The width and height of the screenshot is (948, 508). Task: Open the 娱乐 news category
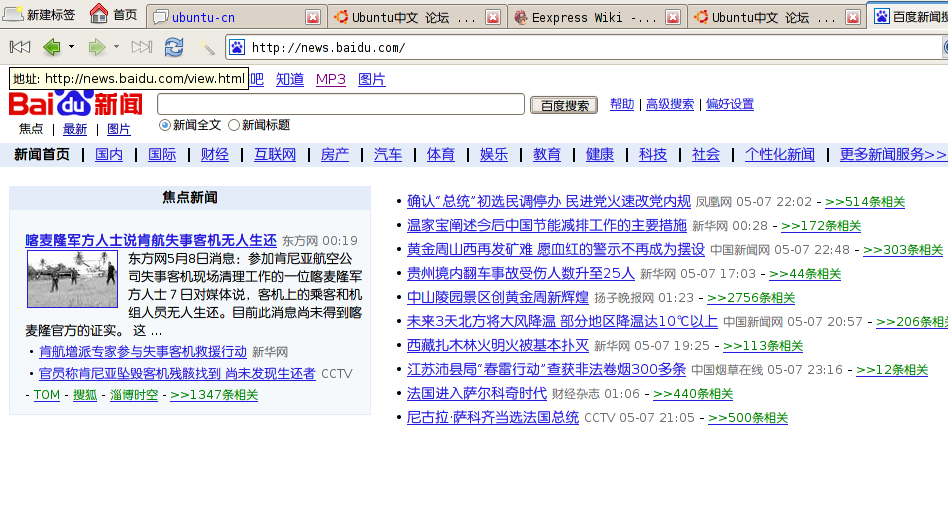(494, 155)
